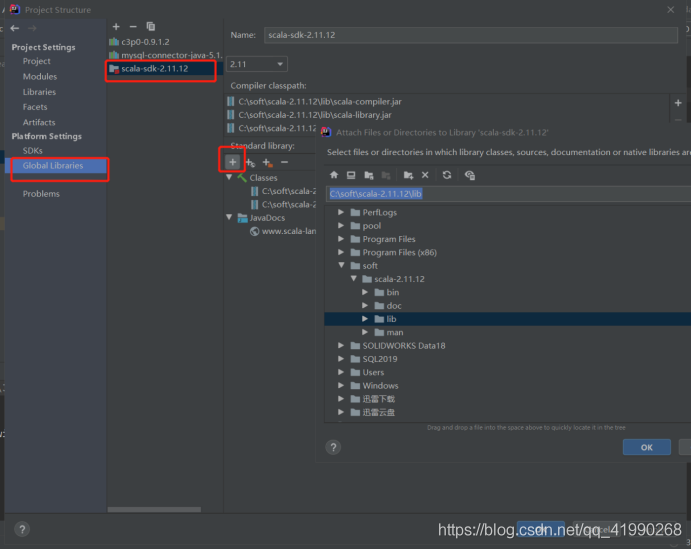Remove selected global library with minus icon
The width and height of the screenshot is (692, 549).
(x=133, y=27)
